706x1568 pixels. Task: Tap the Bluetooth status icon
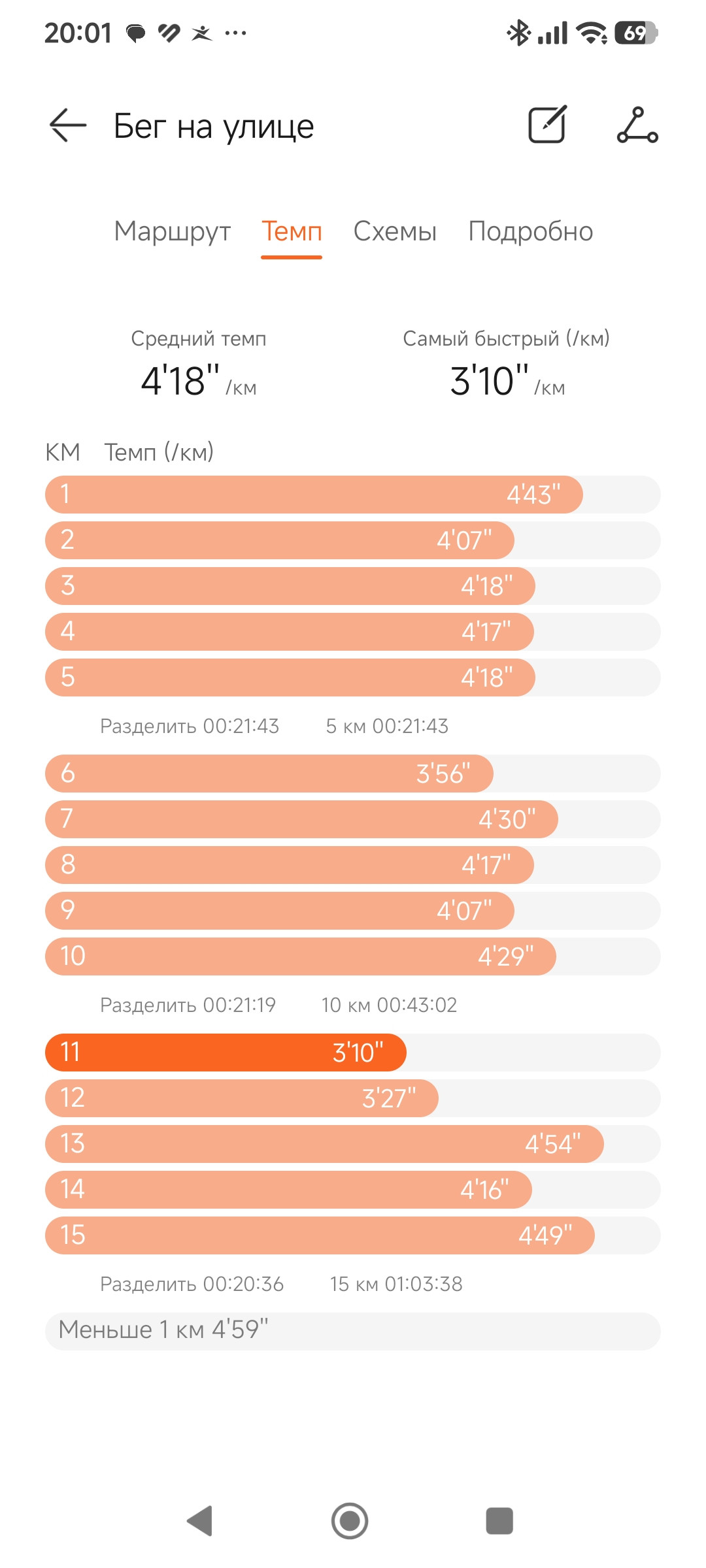[518, 33]
